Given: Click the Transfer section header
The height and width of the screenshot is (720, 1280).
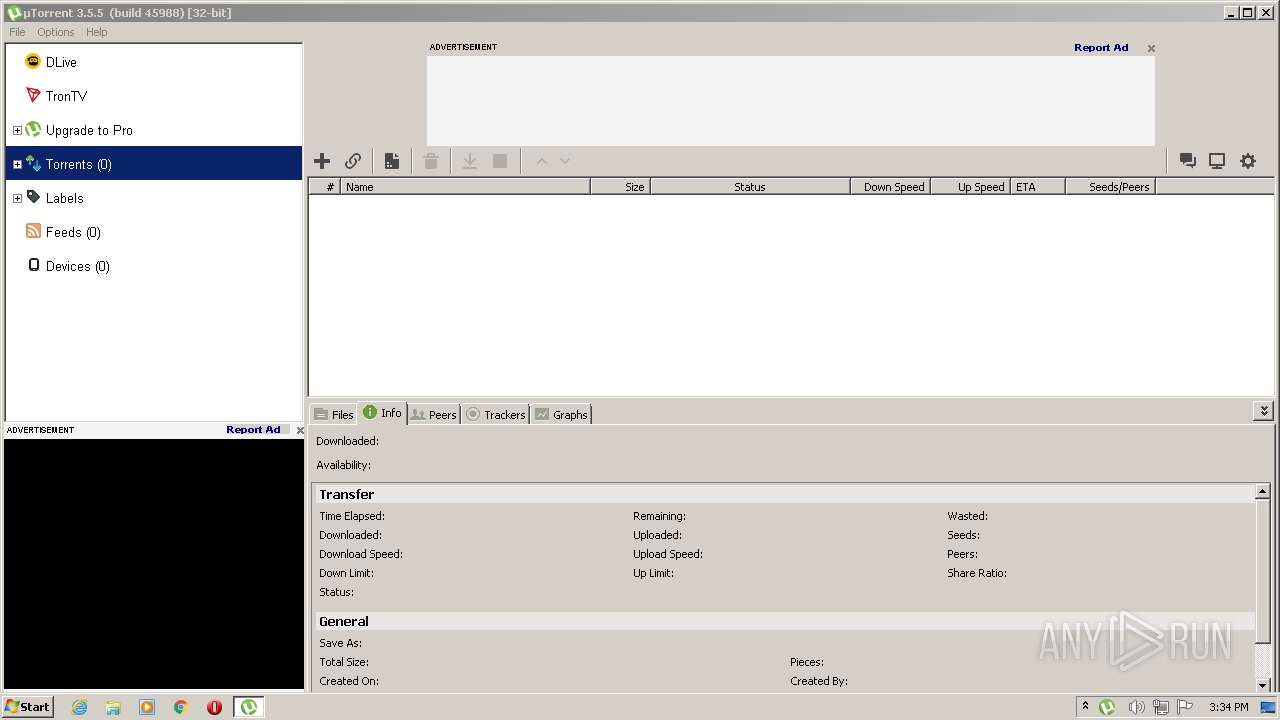Looking at the screenshot, I should click(x=784, y=494).
